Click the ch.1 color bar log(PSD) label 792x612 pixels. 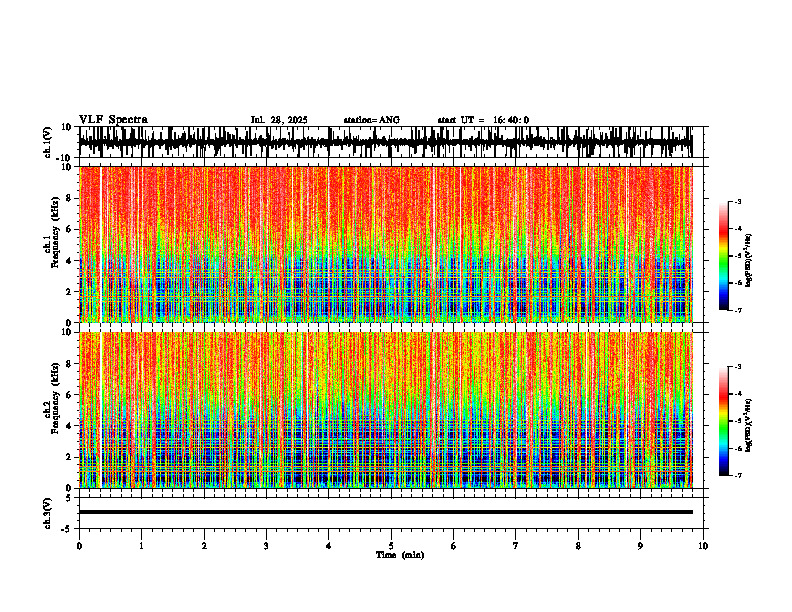[748, 261]
